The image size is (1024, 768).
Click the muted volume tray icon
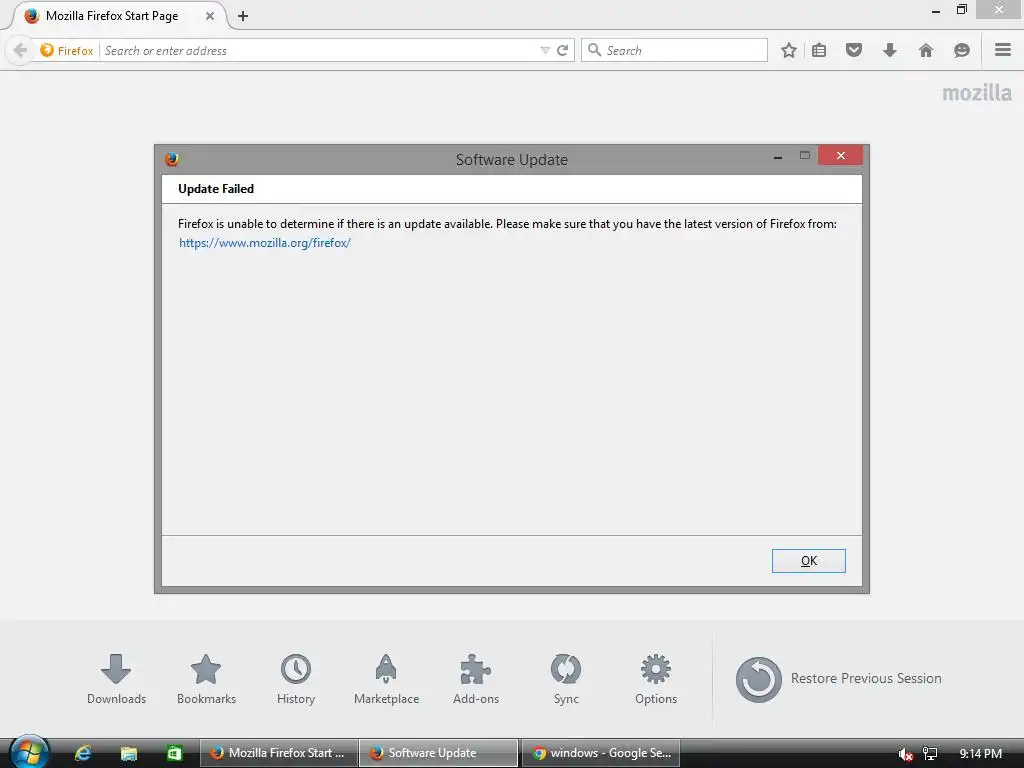[905, 754]
